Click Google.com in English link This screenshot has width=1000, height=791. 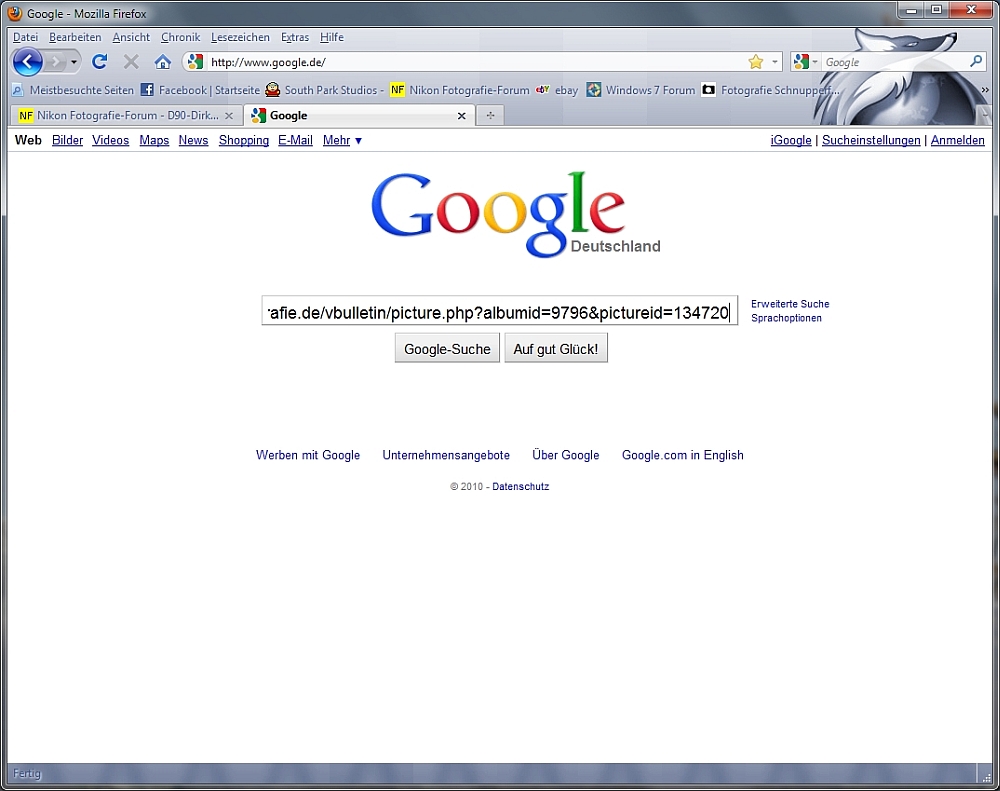[682, 455]
